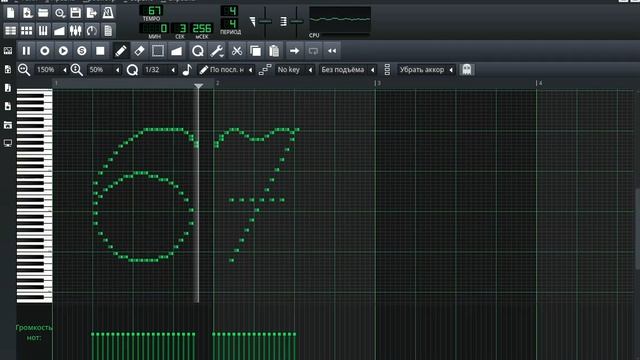The image size is (640, 360).
Task: Create new project from template
Action: [27, 13]
